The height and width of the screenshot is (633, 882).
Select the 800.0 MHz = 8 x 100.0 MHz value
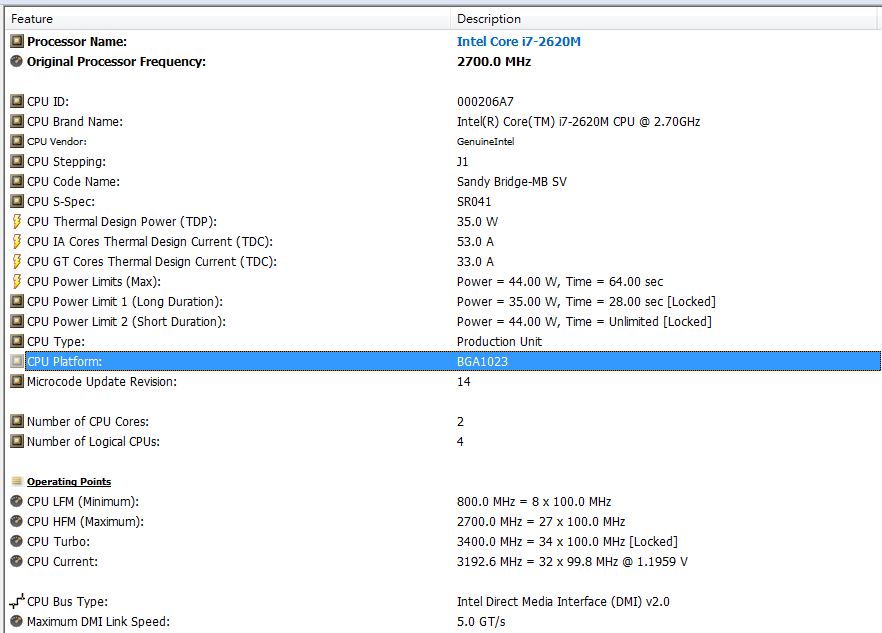tap(534, 501)
